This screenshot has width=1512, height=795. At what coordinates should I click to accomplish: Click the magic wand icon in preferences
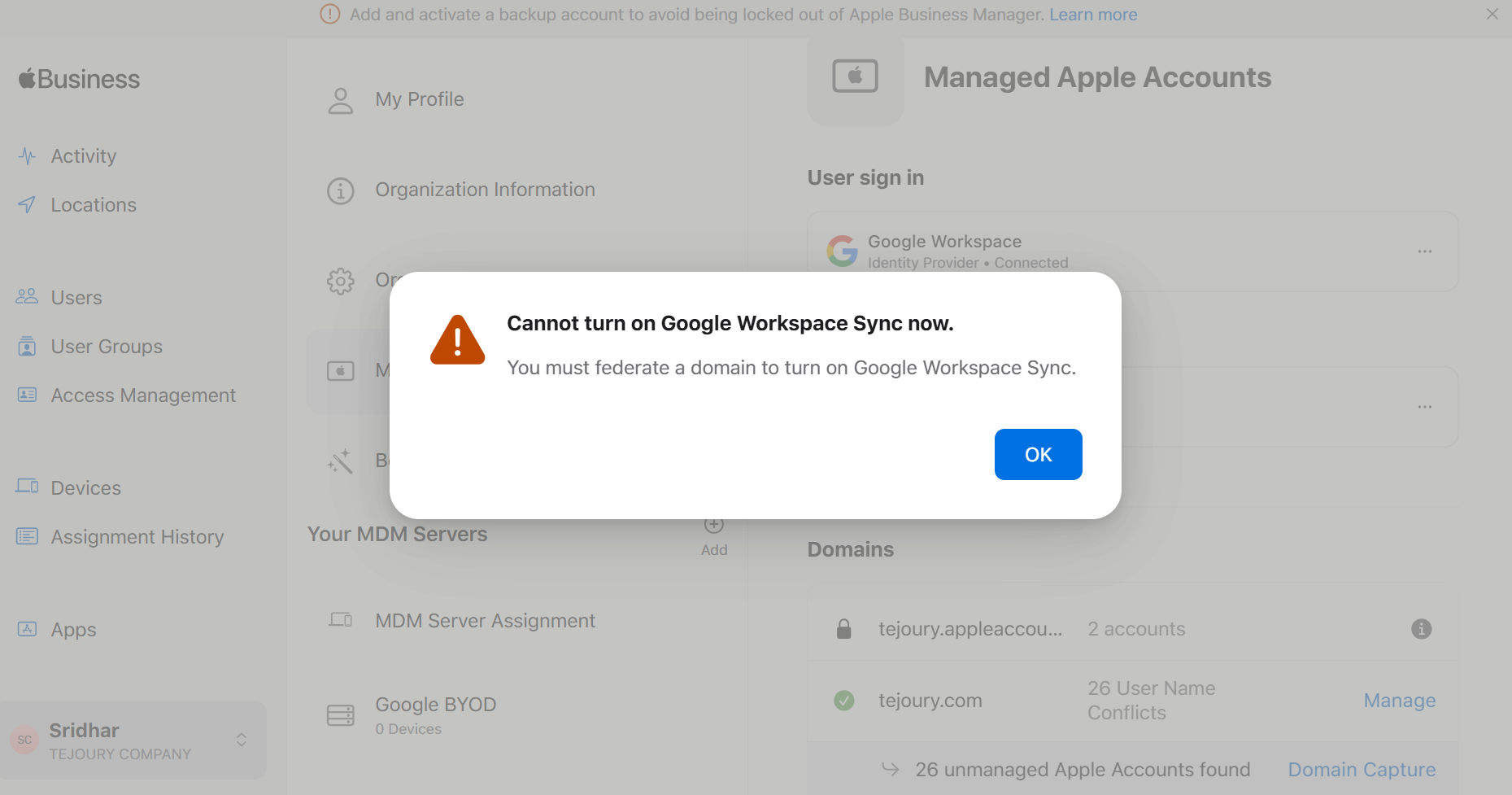click(x=340, y=461)
